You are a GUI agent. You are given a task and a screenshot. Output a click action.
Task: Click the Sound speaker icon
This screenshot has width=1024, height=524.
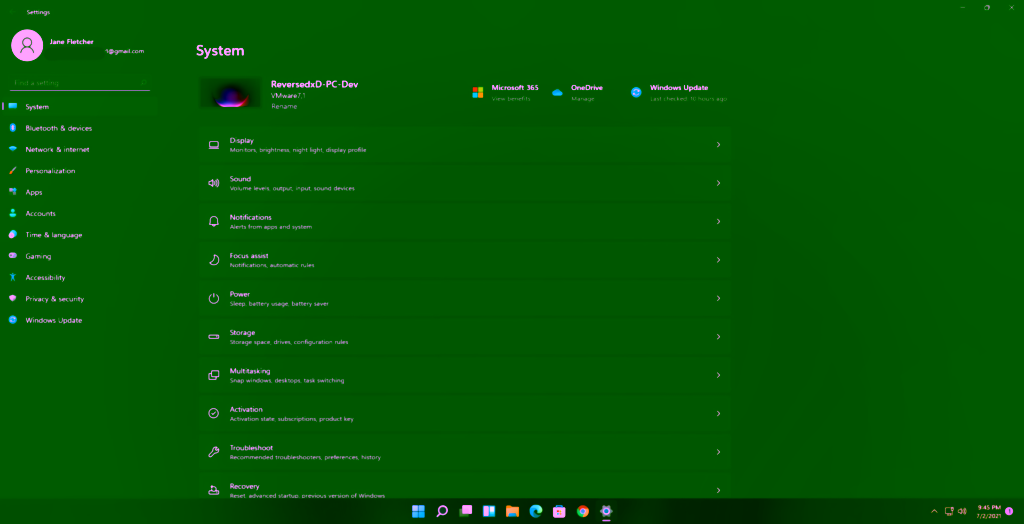(213, 183)
